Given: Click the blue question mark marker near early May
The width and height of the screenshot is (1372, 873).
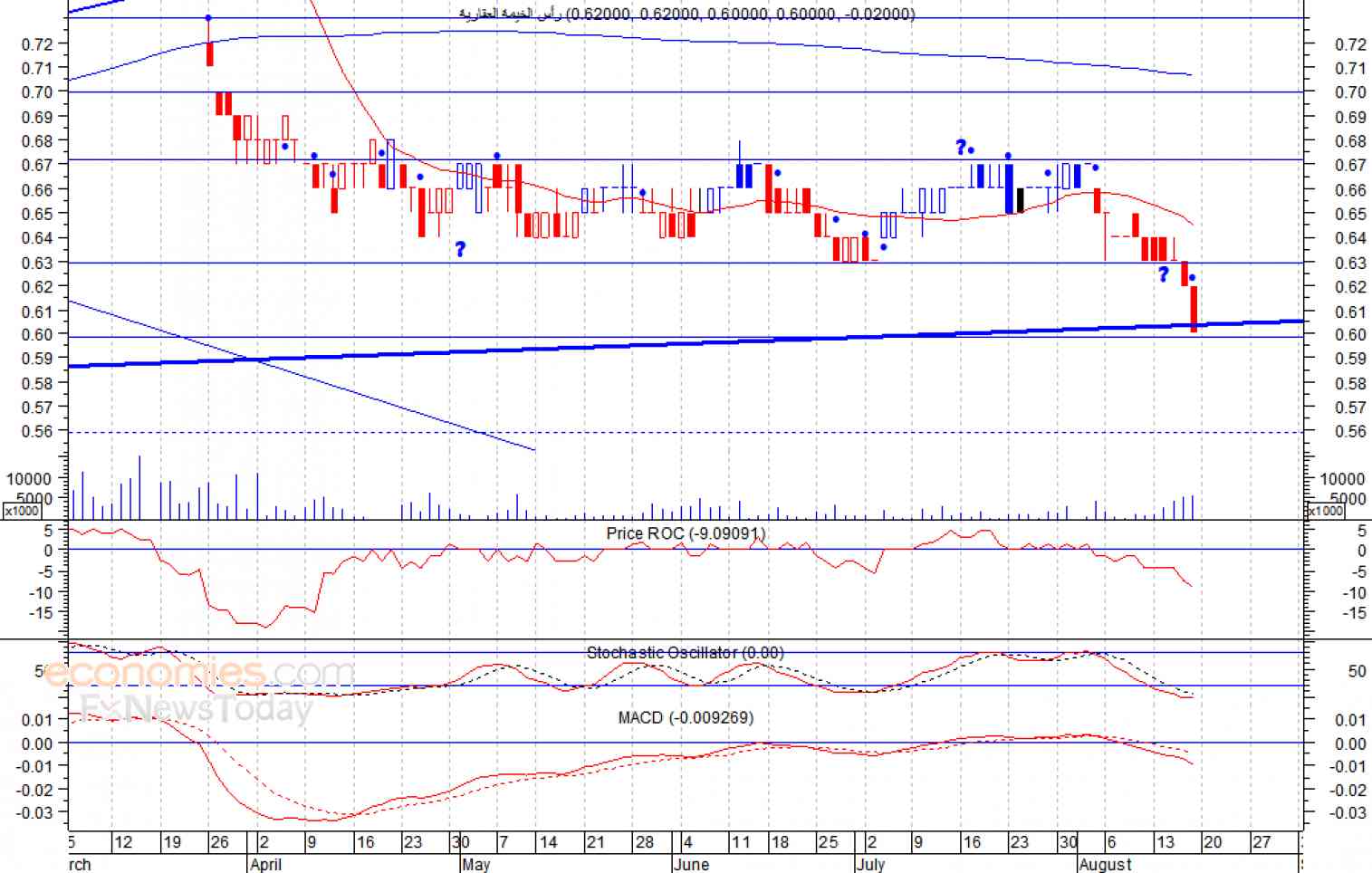Looking at the screenshot, I should 460,249.
